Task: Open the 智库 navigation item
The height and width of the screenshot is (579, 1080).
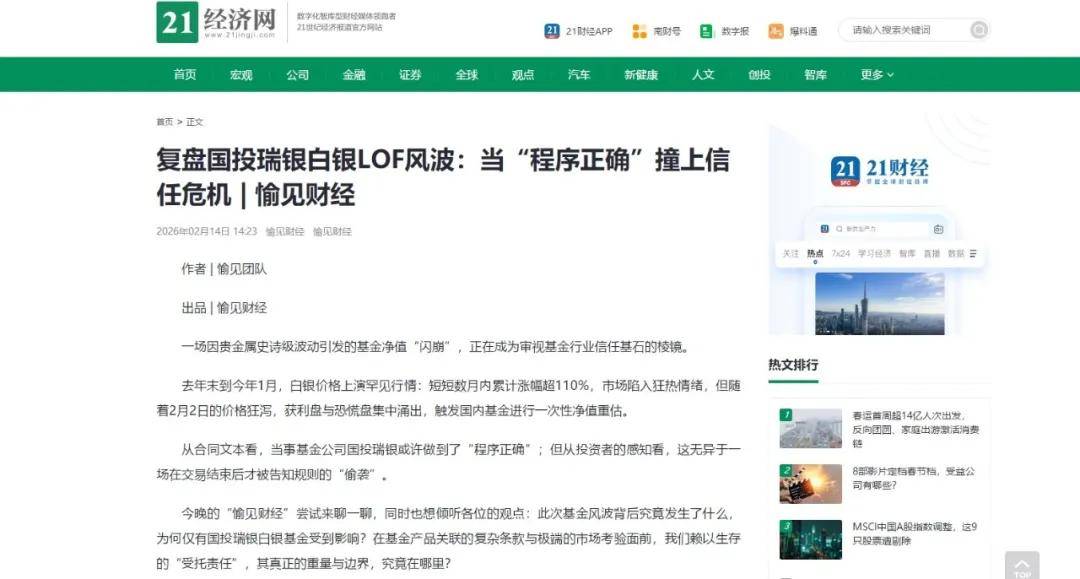Action: pyautogui.click(x=816, y=74)
